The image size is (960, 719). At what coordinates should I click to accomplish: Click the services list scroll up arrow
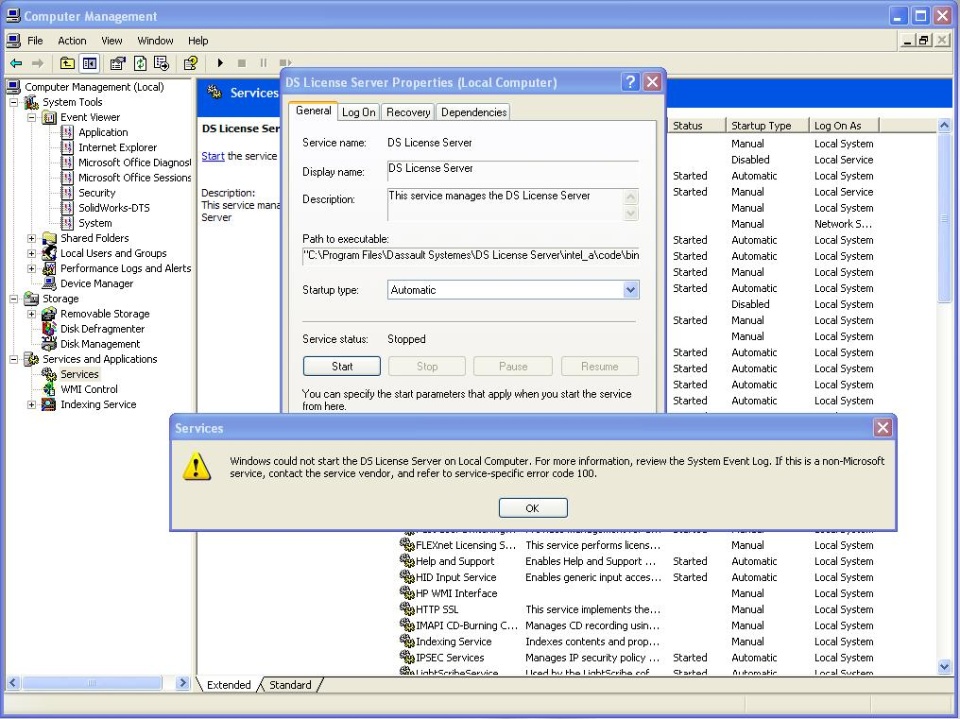pyautogui.click(x=943, y=126)
